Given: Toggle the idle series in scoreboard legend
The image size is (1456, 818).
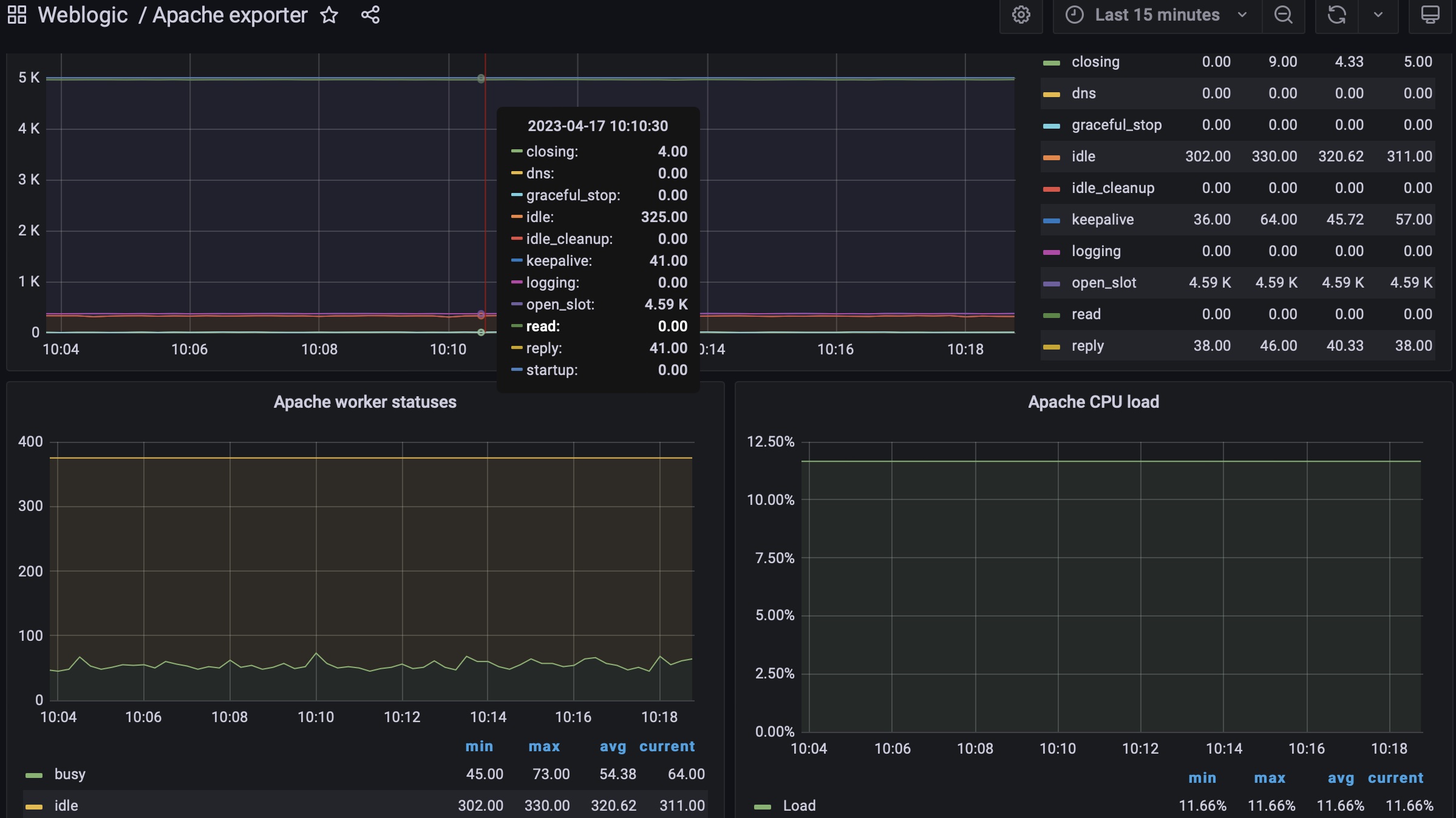Looking at the screenshot, I should click(1083, 157).
